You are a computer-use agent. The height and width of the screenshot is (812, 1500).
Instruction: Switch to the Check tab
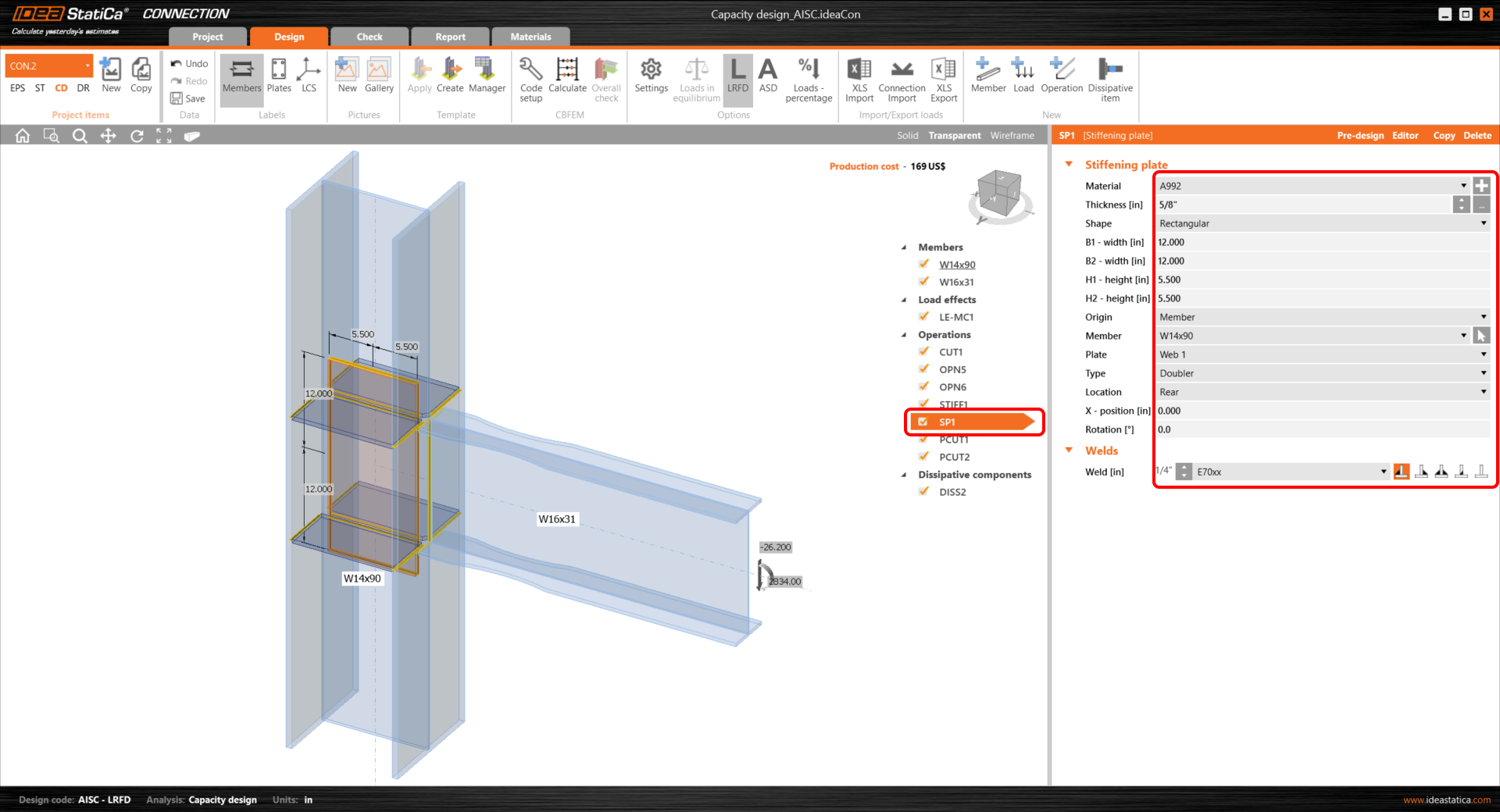click(x=369, y=36)
